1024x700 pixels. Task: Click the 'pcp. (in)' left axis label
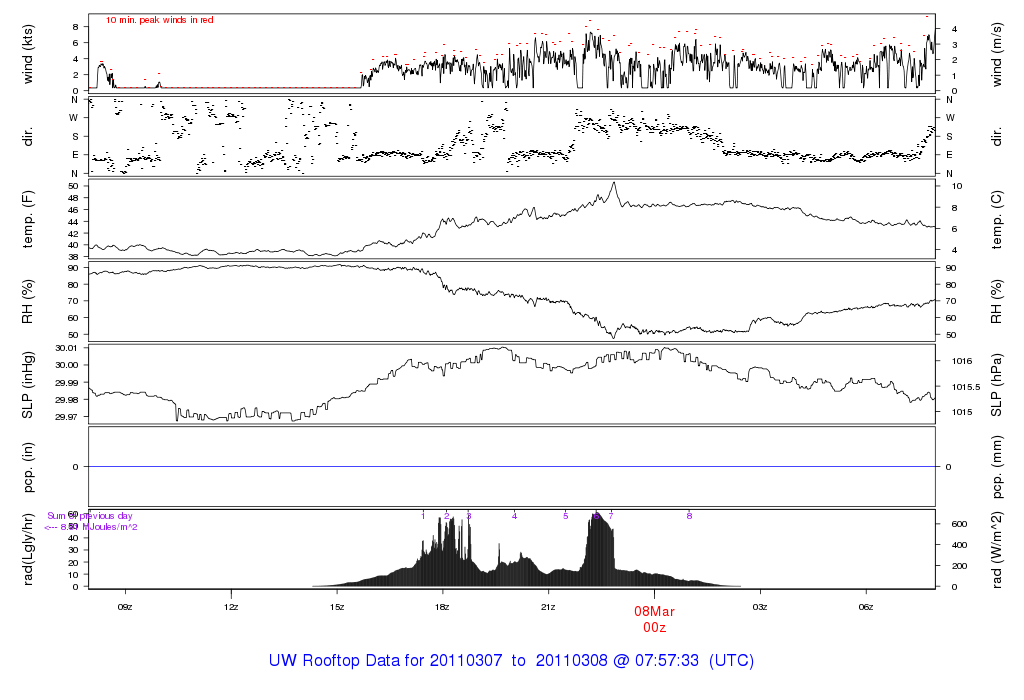28,466
